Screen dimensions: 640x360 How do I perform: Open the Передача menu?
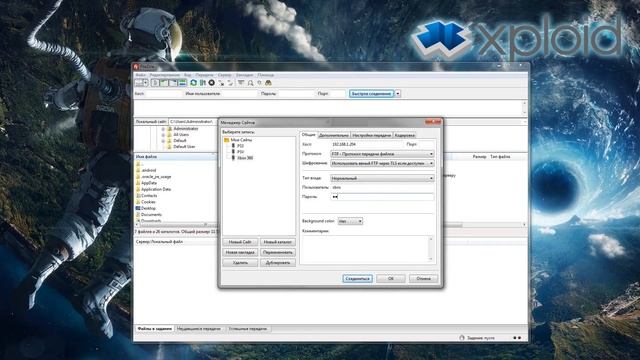coord(204,75)
